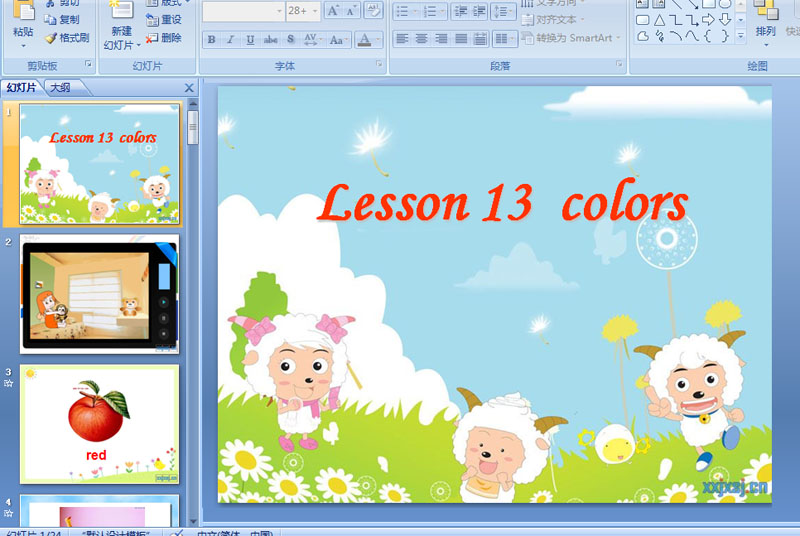Expand the shapes gallery more arrow
This screenshot has height=536, width=800.
click(741, 36)
